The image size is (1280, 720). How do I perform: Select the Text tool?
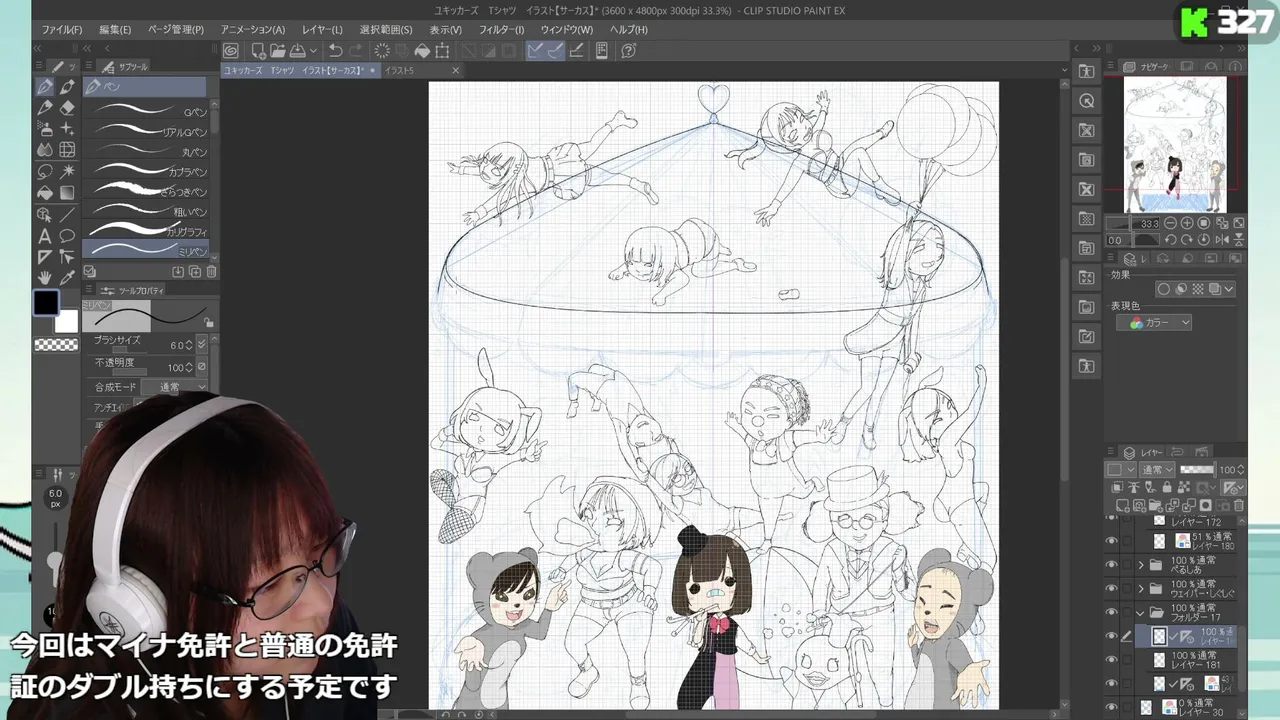[x=45, y=236]
